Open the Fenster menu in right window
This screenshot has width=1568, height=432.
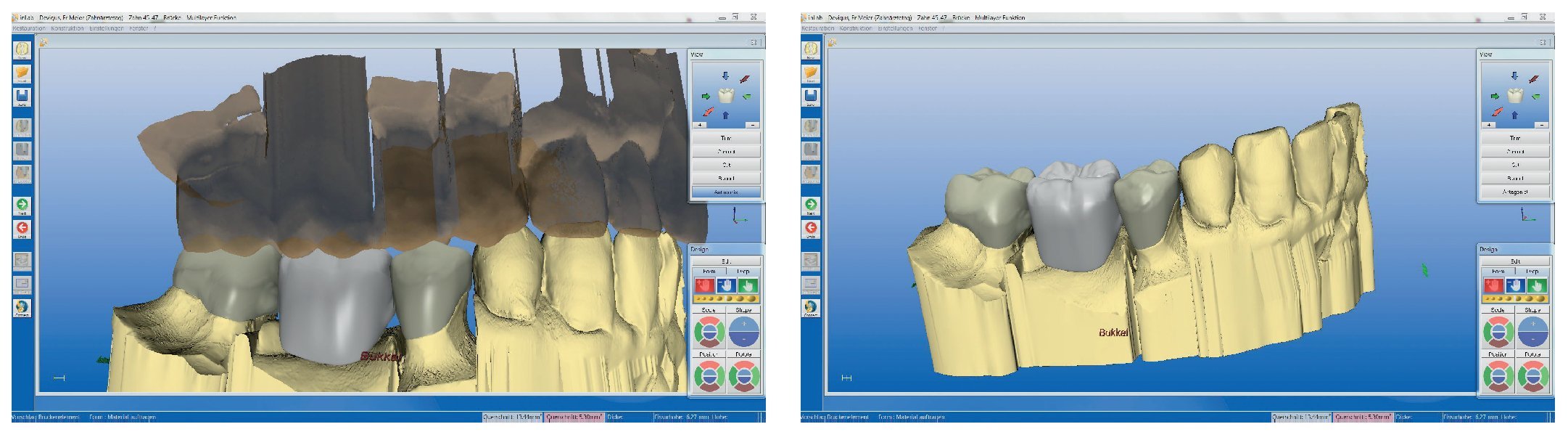pyautogui.click(x=928, y=28)
